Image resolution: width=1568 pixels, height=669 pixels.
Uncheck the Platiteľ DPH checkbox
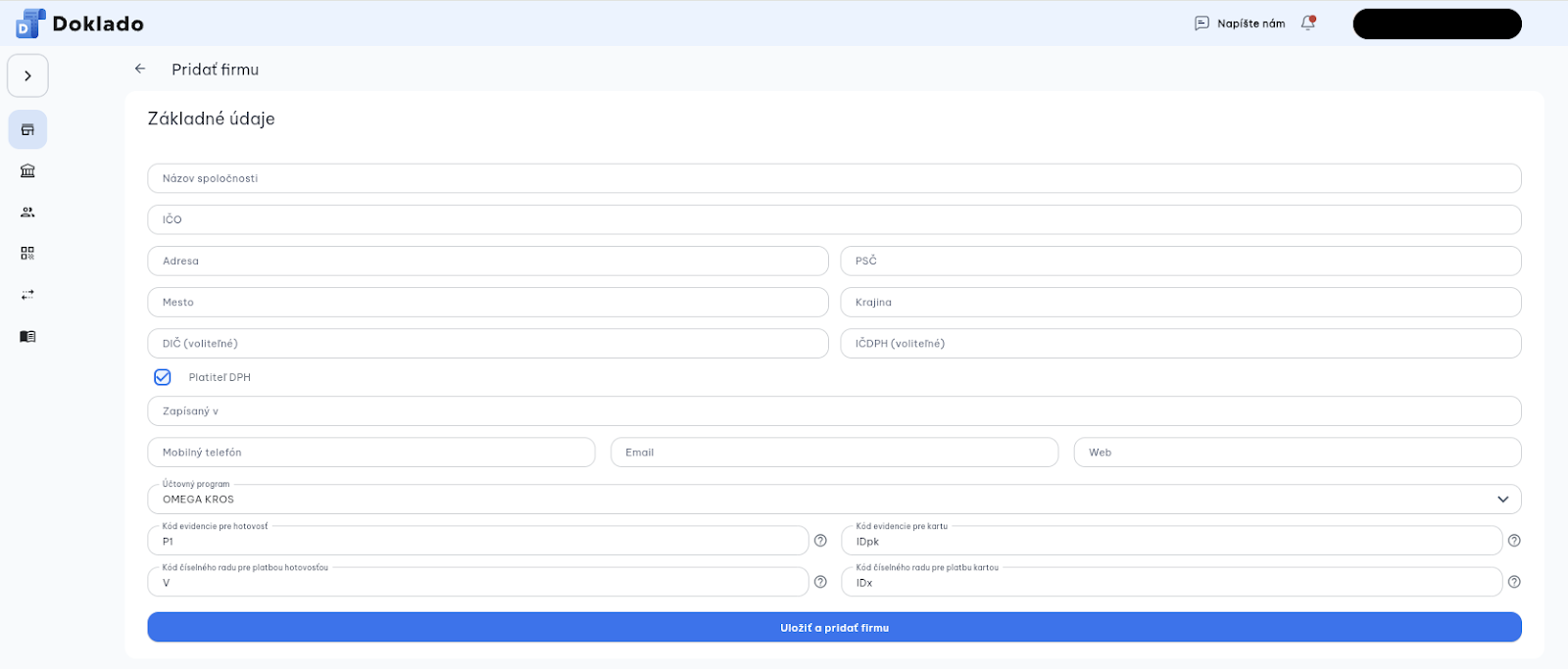163,377
